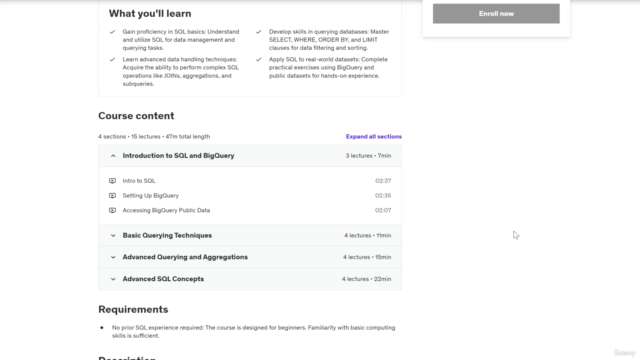This screenshot has height=360, width=640.
Task: Select Introduction to SQL and BigQuery title
Action: point(178,156)
